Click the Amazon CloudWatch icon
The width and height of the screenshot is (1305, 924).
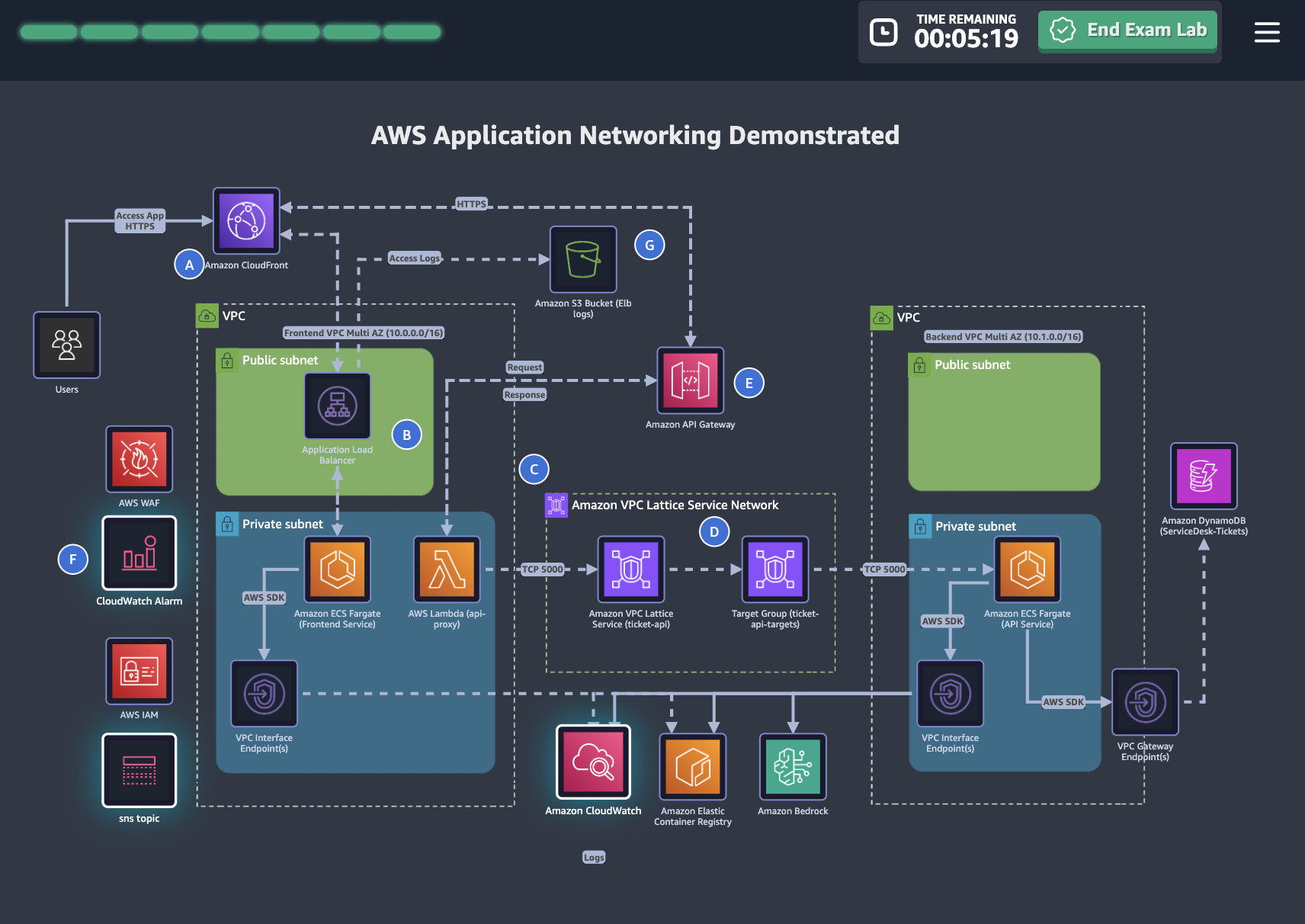(594, 762)
